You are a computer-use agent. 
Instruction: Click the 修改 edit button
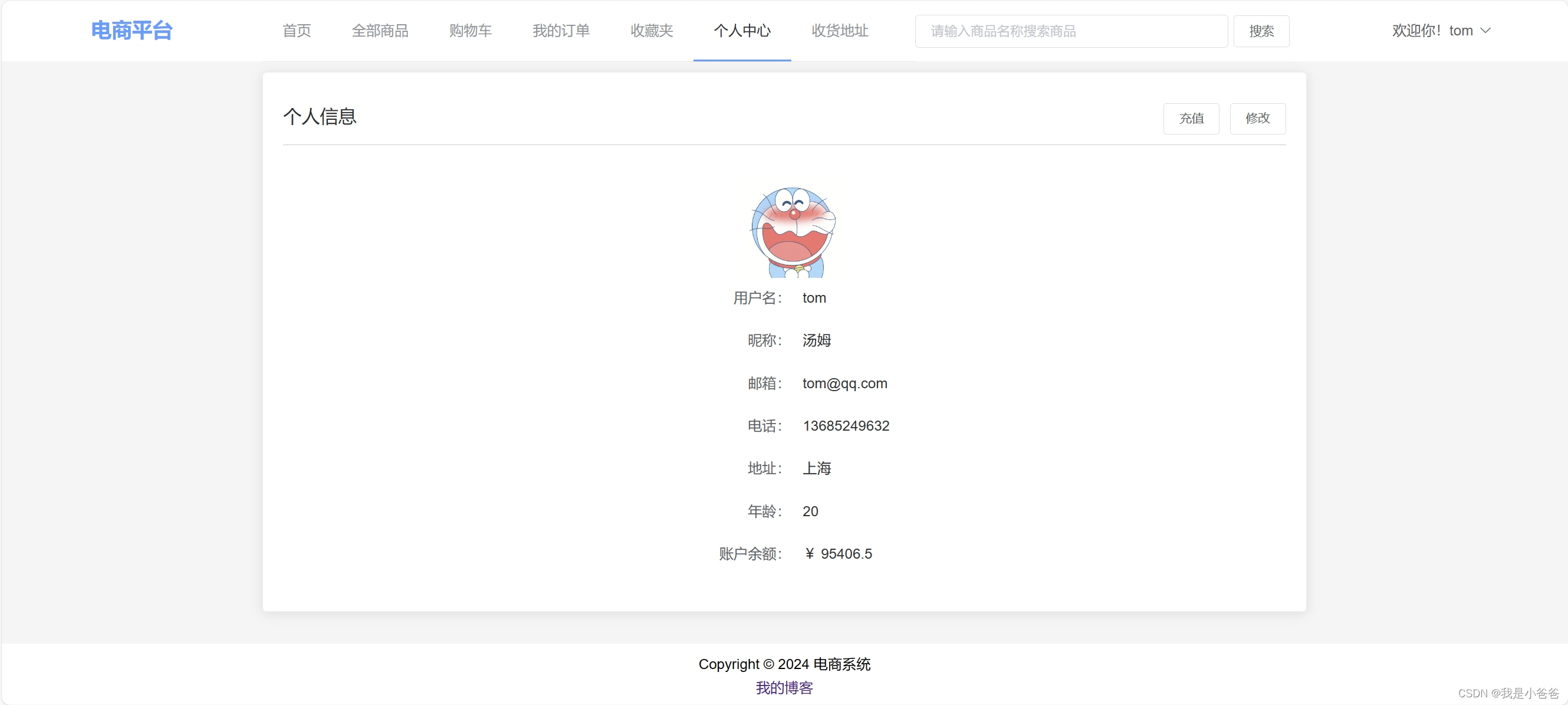pyautogui.click(x=1257, y=118)
